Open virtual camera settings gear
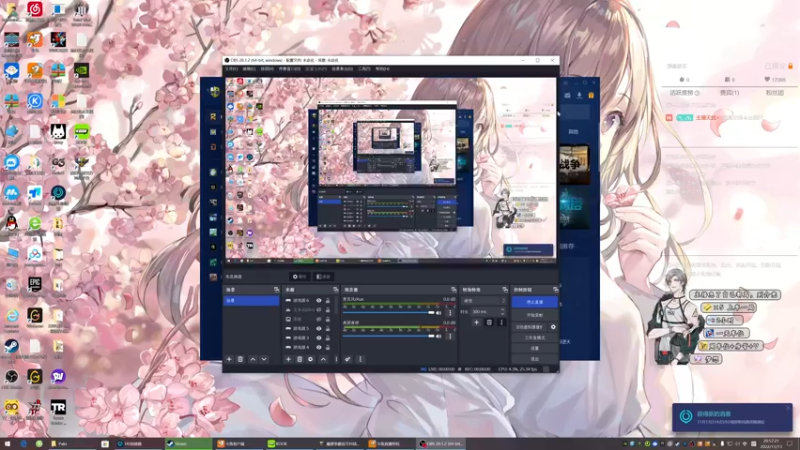 pyautogui.click(x=553, y=327)
